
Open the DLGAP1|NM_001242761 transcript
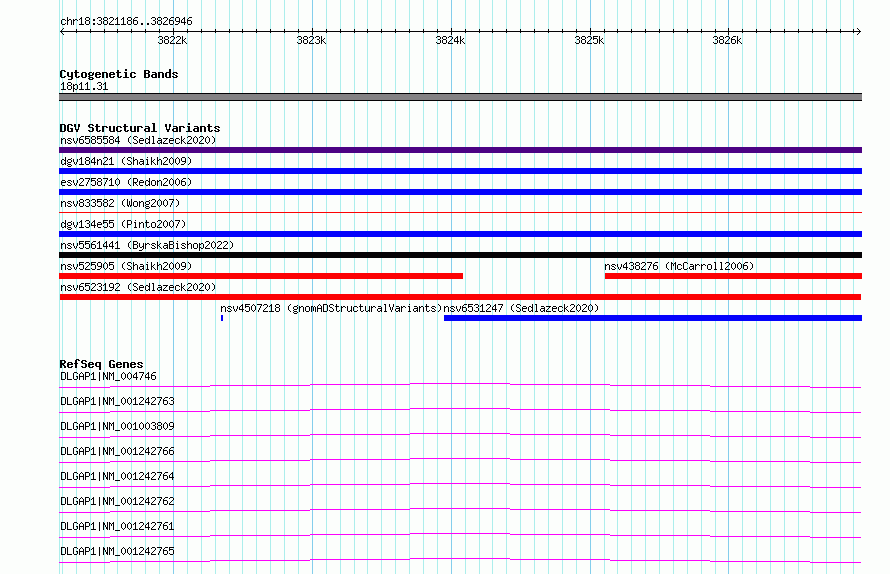tap(117, 526)
